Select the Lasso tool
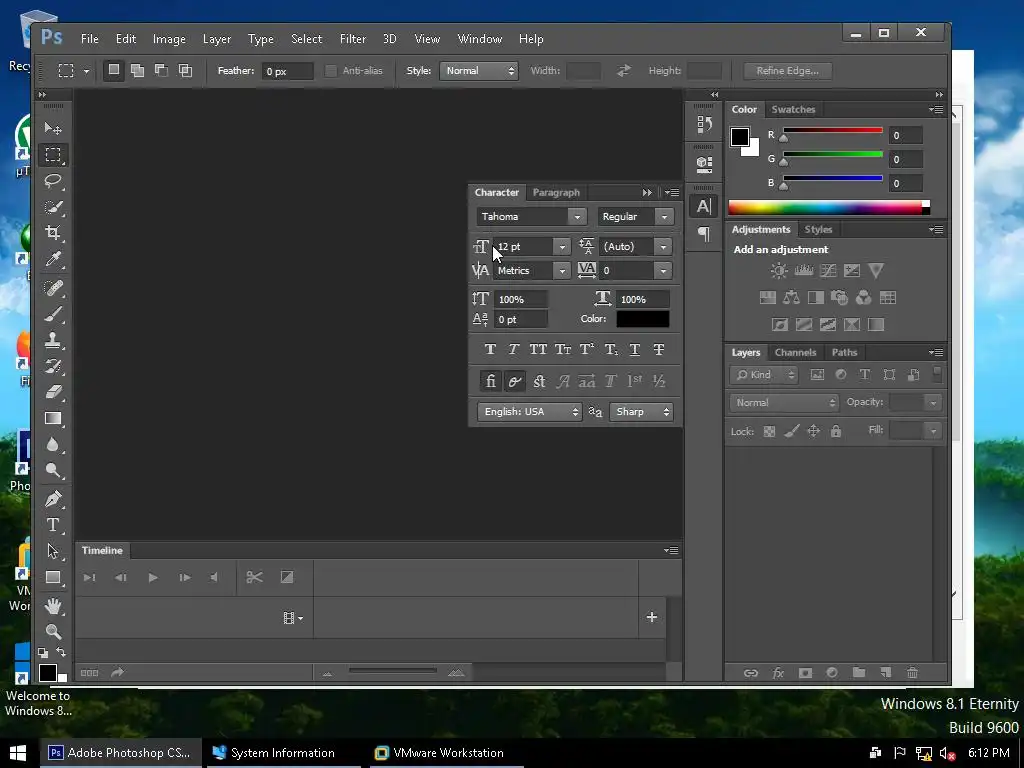The width and height of the screenshot is (1024, 768). pos(53,181)
